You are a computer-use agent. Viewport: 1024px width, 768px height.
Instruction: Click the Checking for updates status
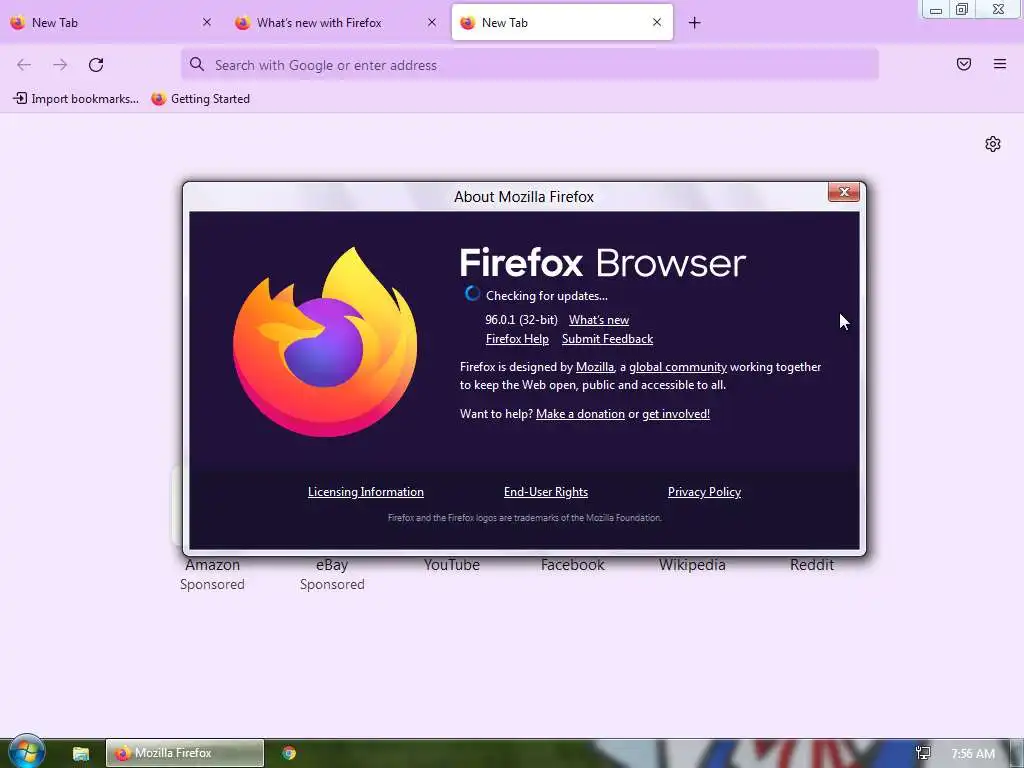547,296
